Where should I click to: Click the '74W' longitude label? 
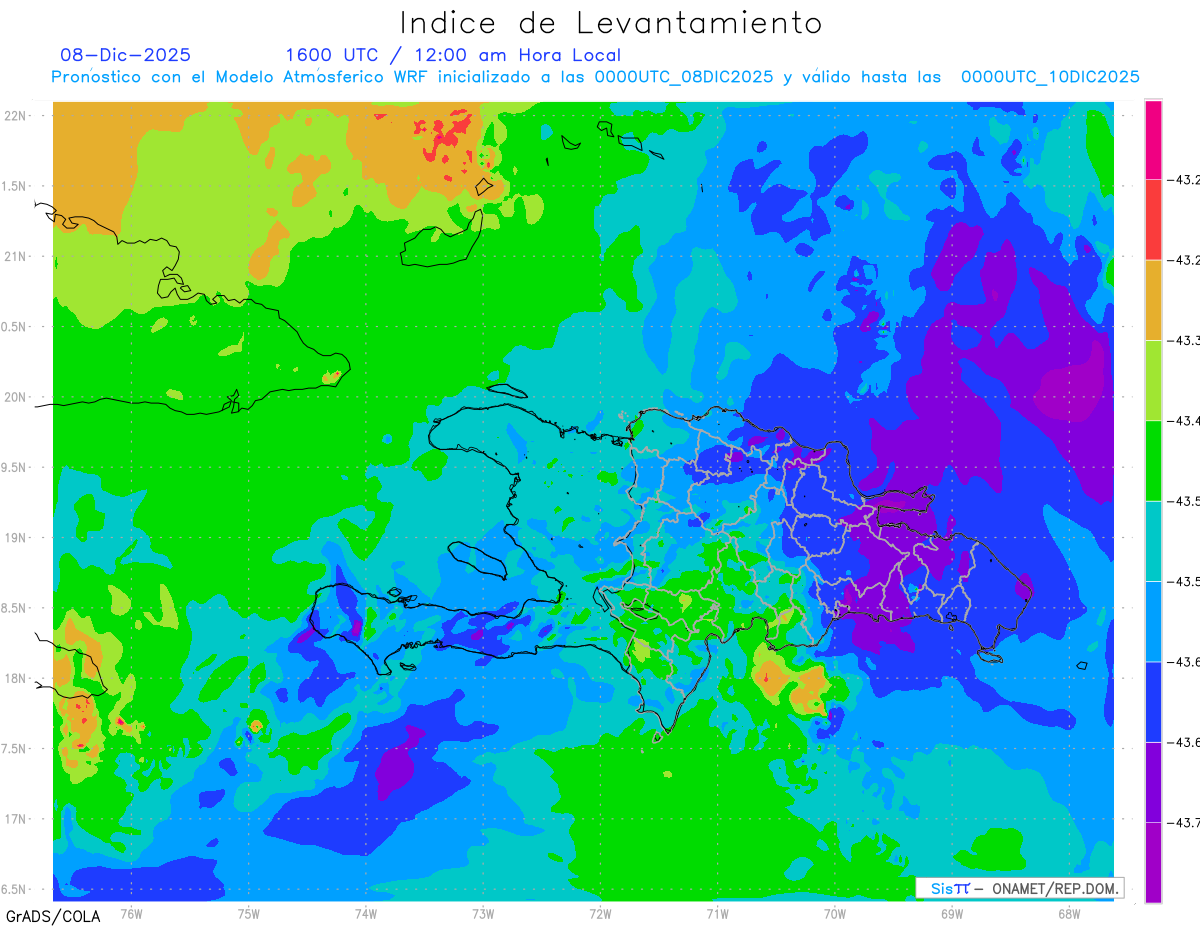pos(366,913)
